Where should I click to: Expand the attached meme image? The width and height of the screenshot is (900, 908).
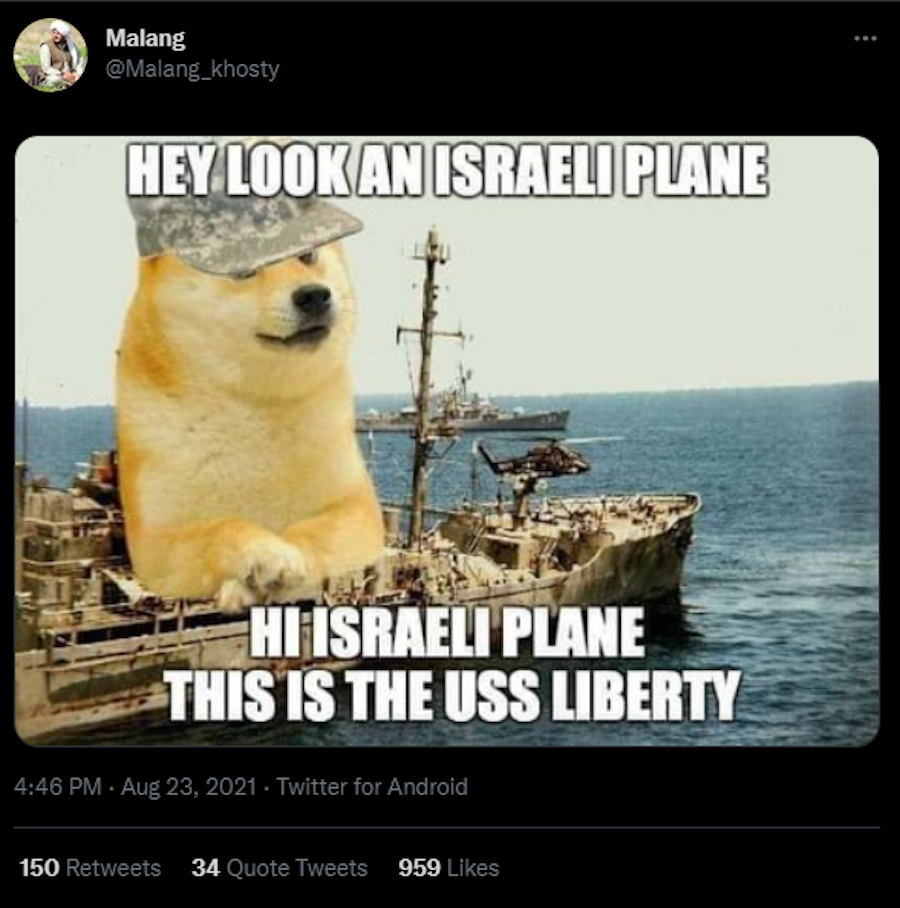[447, 441]
